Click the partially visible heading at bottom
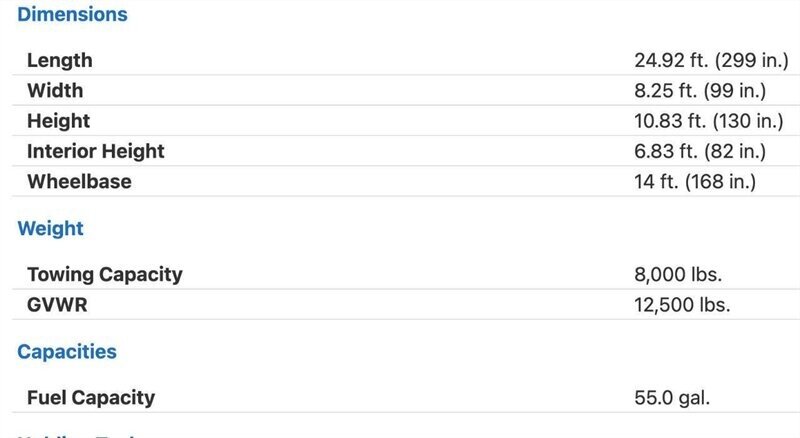 click(77, 436)
